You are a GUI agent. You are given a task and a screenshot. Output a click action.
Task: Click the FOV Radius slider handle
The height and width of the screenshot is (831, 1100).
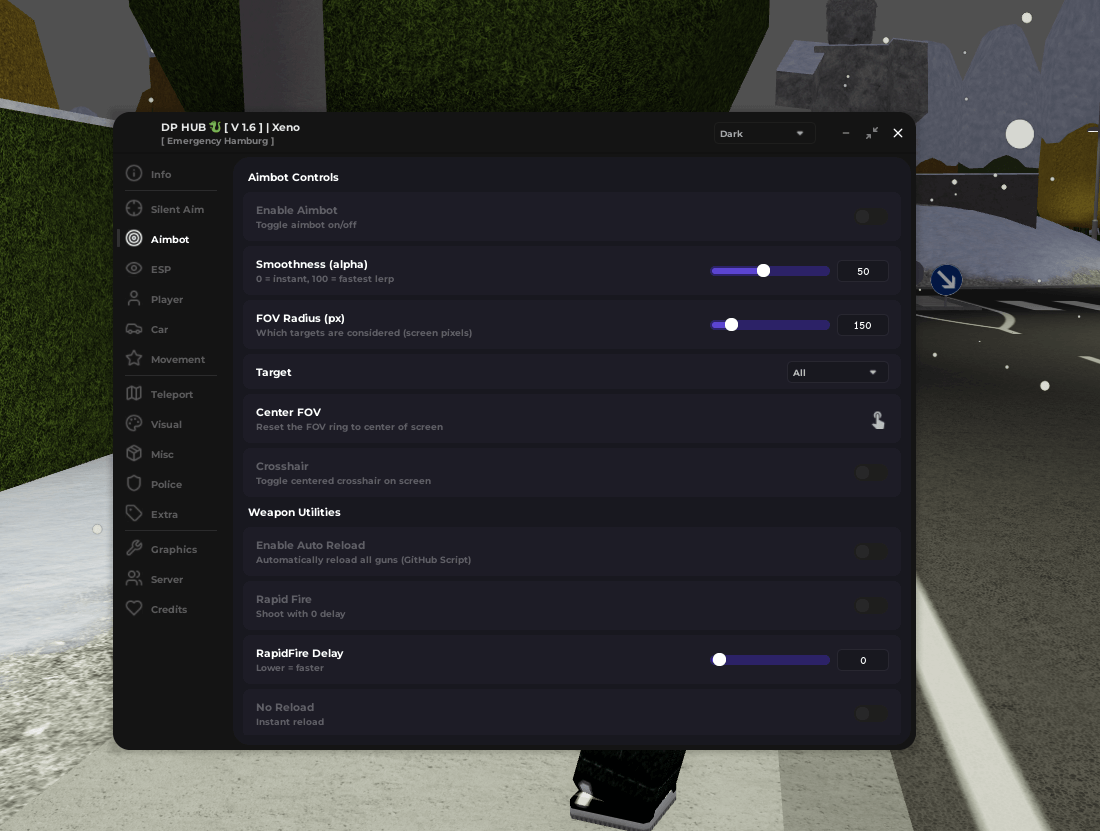731,325
